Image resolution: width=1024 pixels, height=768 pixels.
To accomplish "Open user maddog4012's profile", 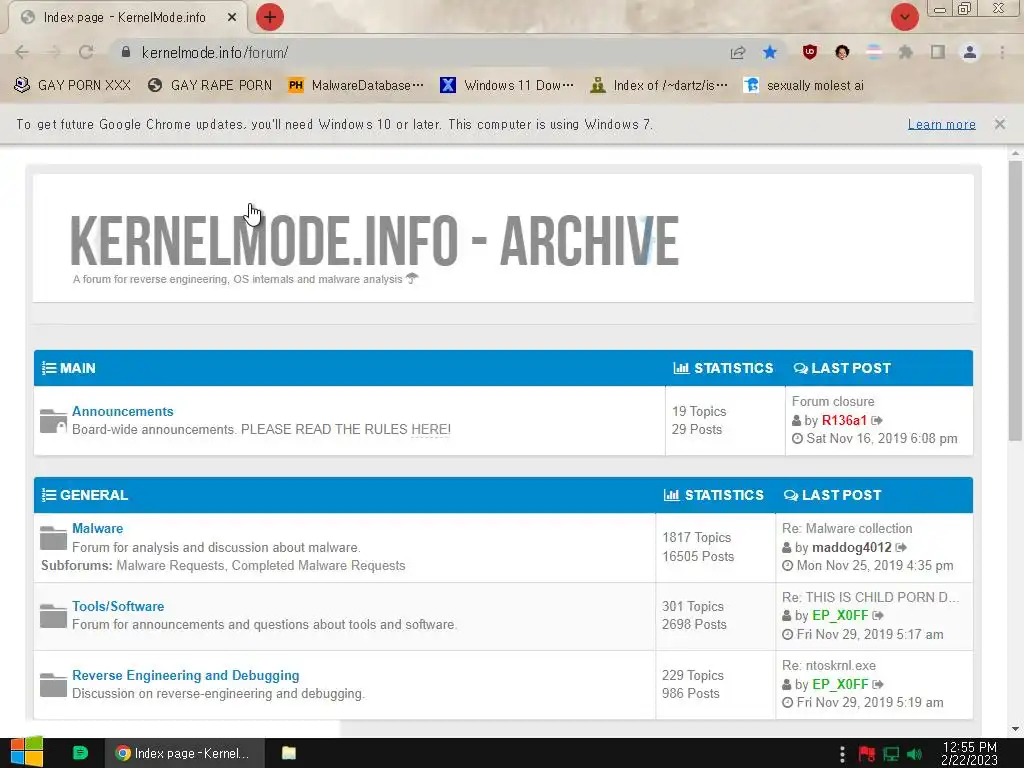I will (x=852, y=547).
